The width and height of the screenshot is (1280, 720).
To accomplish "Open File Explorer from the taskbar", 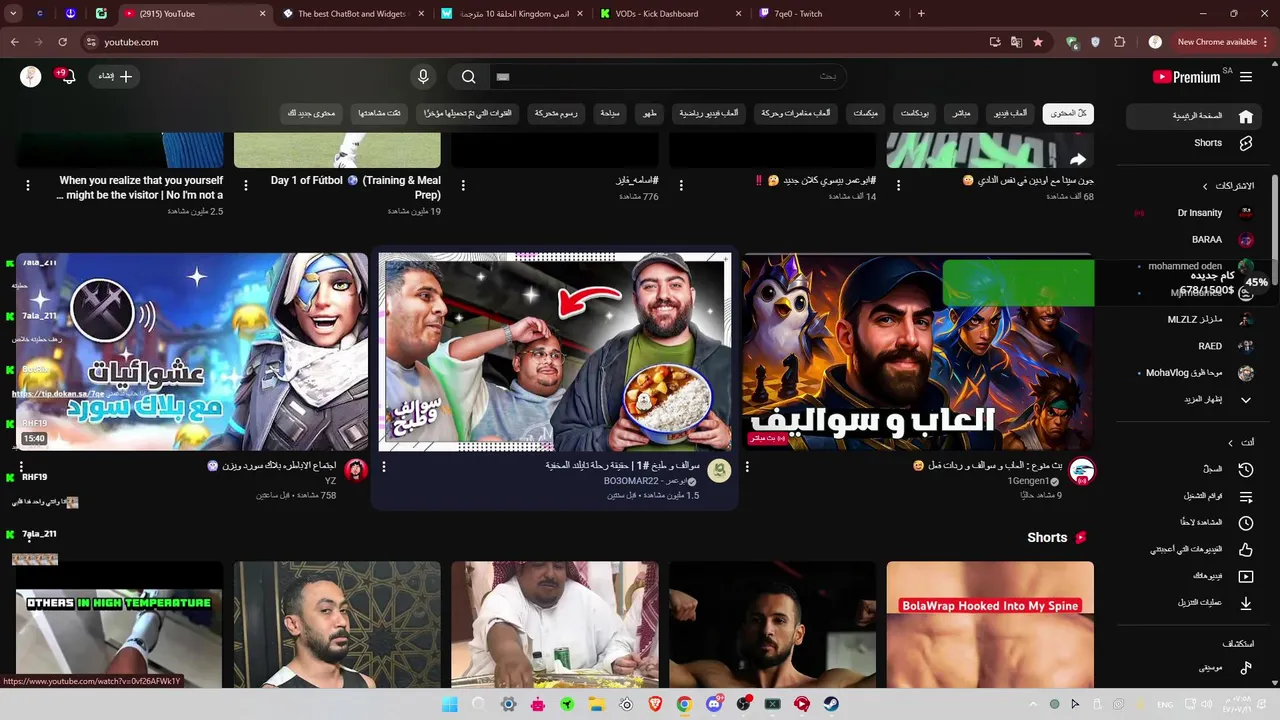I will point(597,704).
